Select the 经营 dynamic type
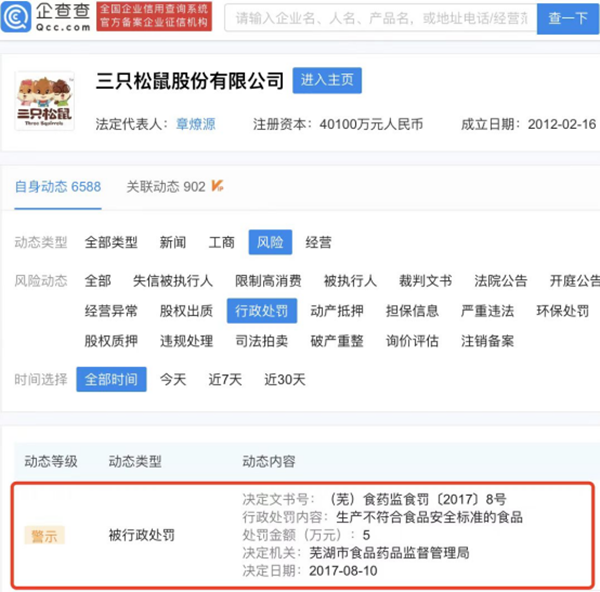Screen dimensions: 600x592 [318, 242]
